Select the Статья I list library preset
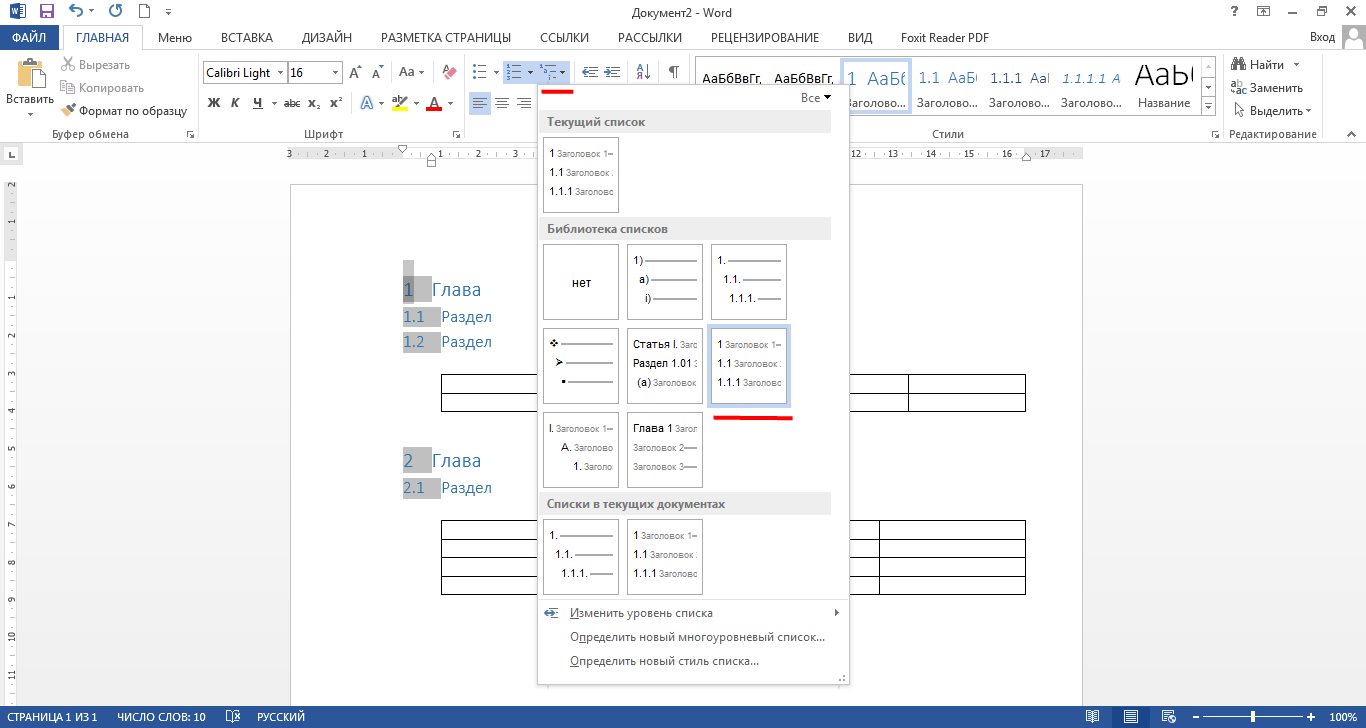The width and height of the screenshot is (1366, 728). coord(665,366)
